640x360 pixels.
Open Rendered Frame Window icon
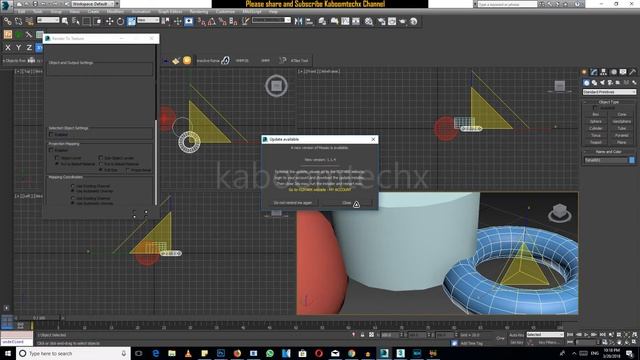(392, 21)
